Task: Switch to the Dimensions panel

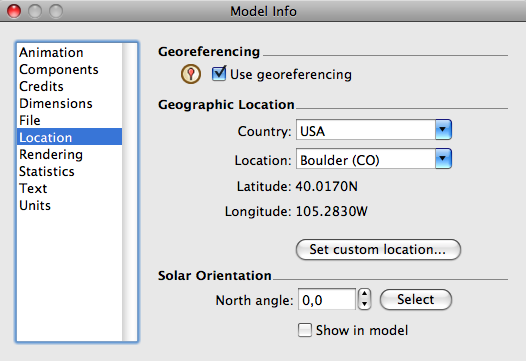Action: 69,103
